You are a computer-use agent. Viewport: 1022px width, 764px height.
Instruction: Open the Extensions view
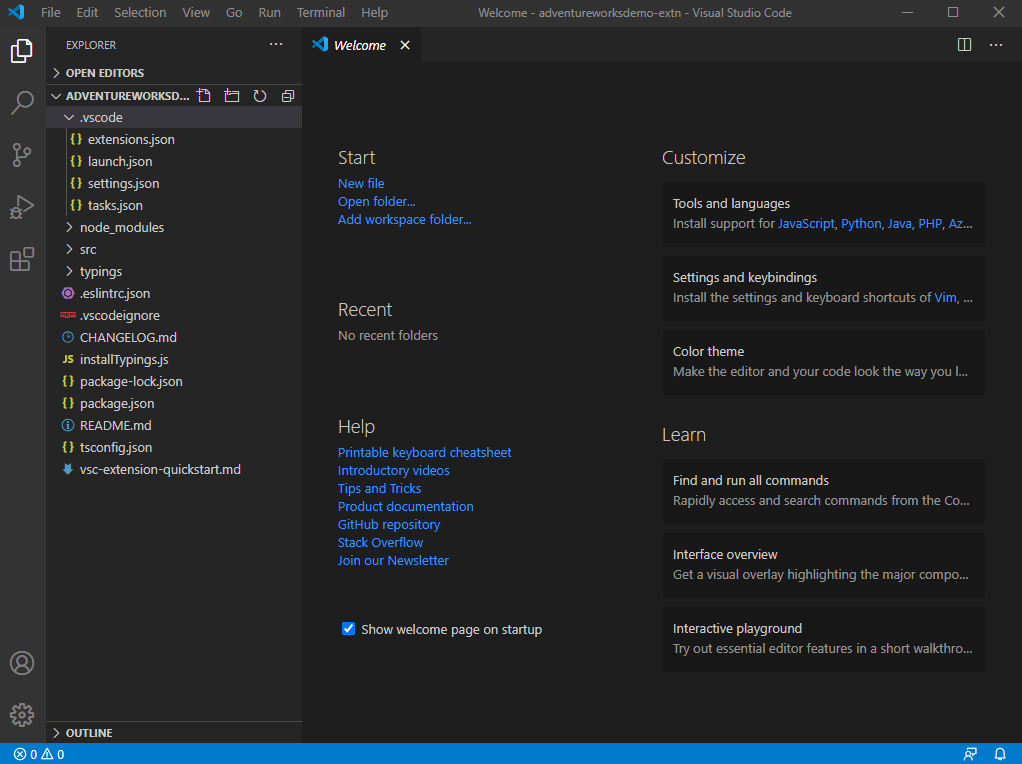22,260
